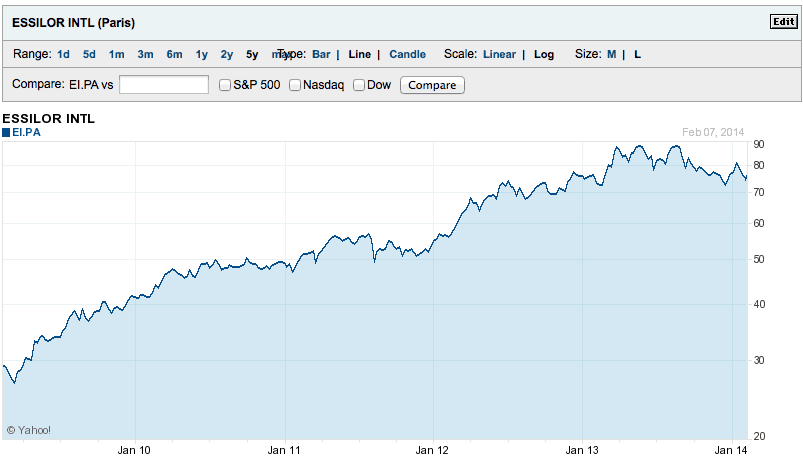Set range to 1d
Image resolution: width=803 pixels, height=456 pixels.
pyautogui.click(x=64, y=54)
